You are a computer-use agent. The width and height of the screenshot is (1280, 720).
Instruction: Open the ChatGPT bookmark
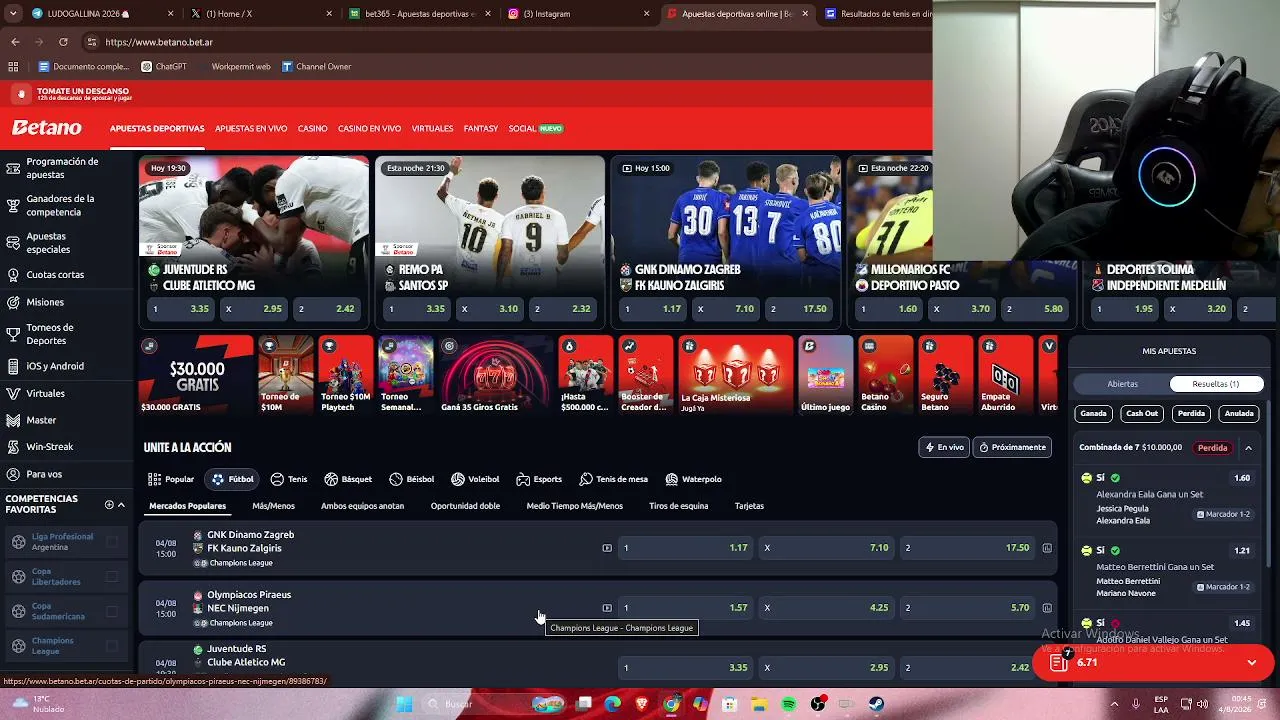(164, 67)
